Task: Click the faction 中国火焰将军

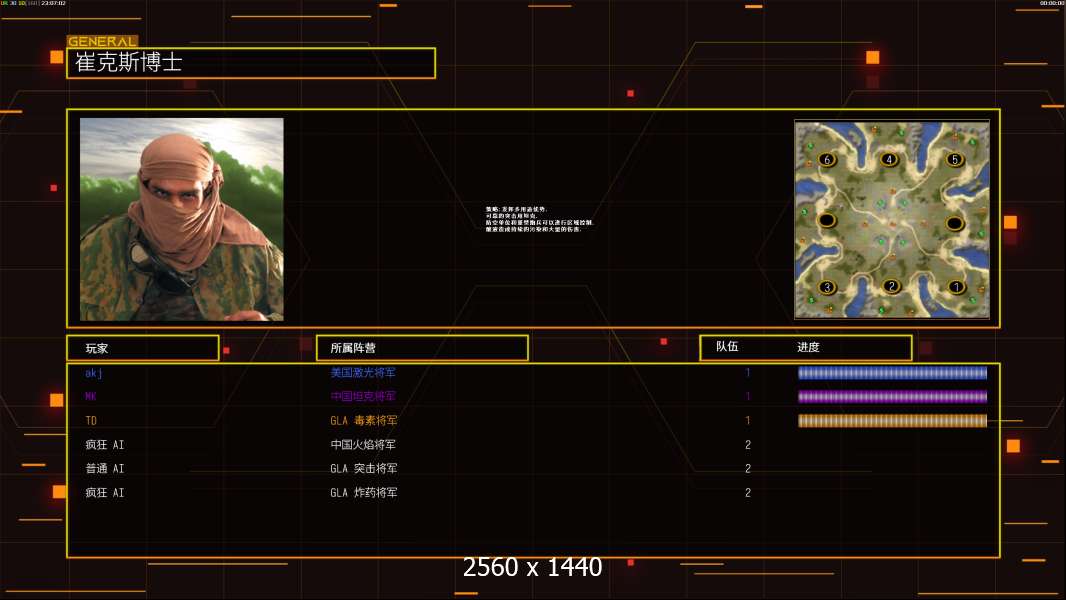Action: point(363,444)
